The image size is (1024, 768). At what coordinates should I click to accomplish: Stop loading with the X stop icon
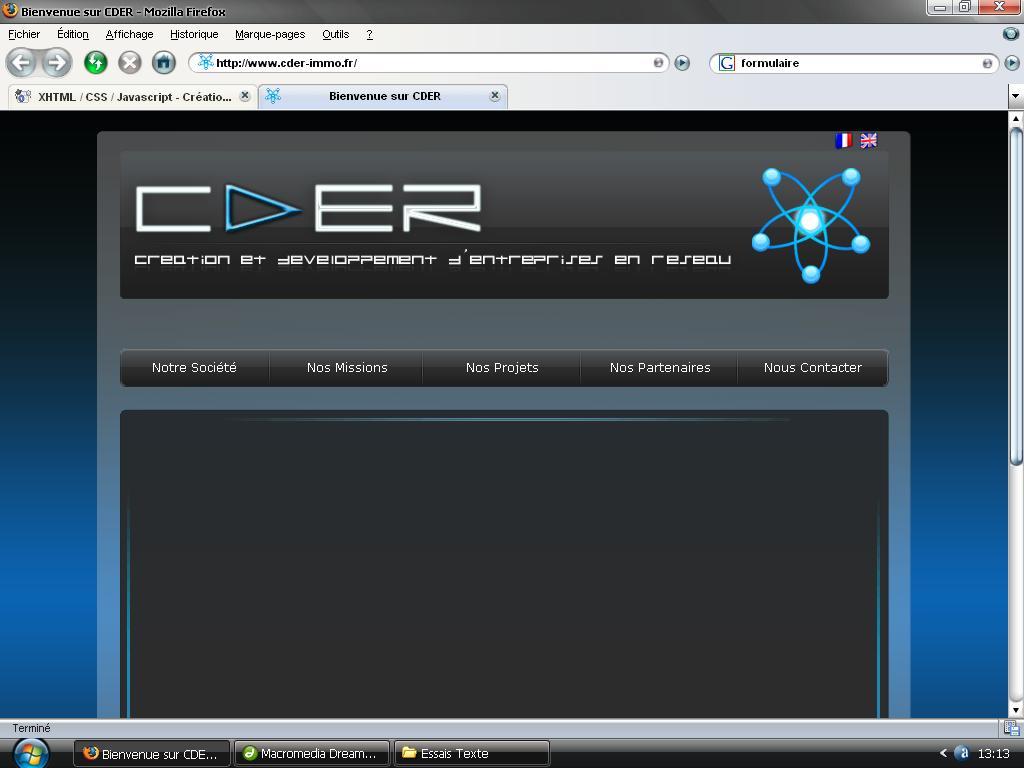coord(130,63)
